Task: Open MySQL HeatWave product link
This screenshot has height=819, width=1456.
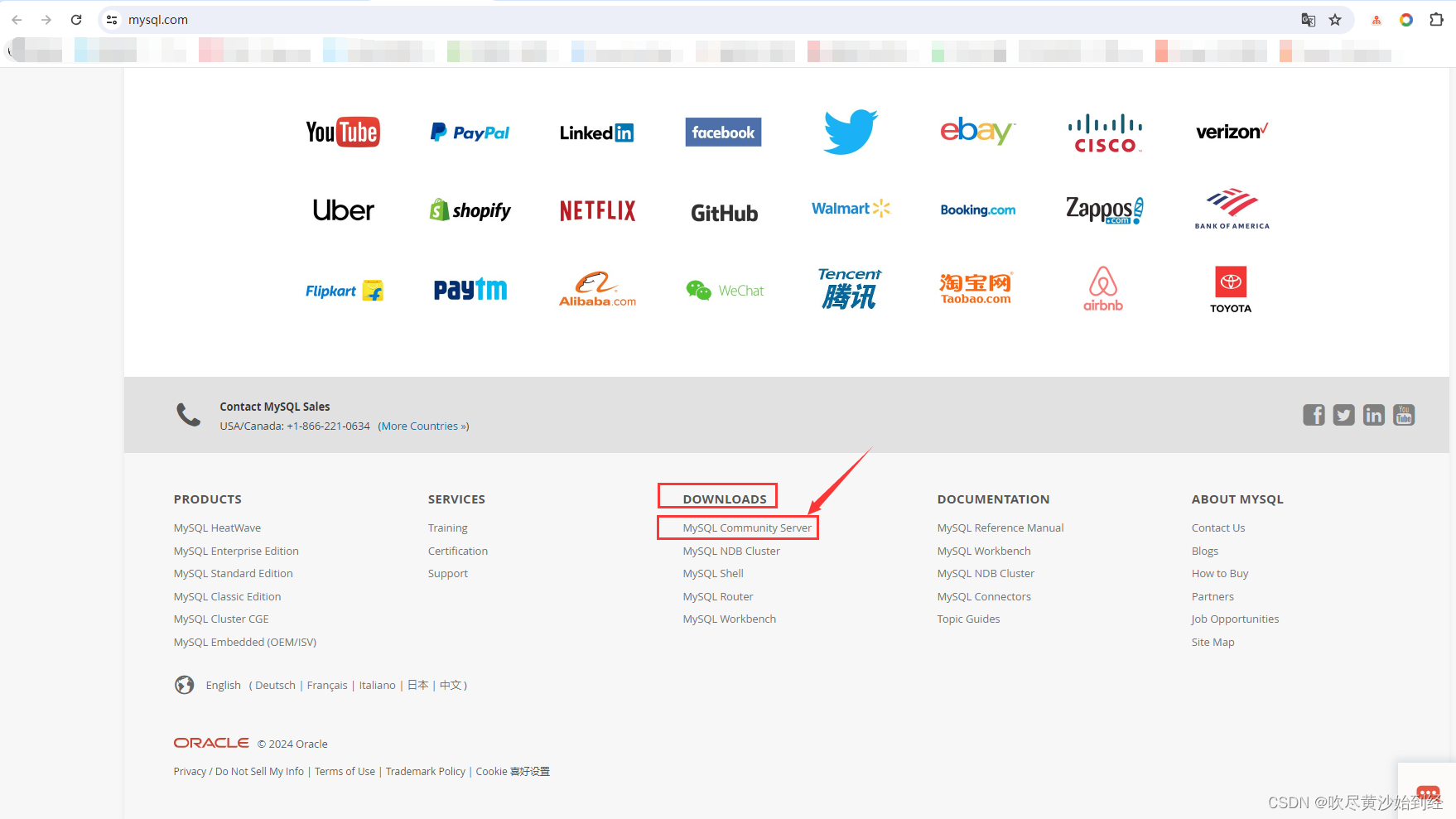Action: (217, 528)
